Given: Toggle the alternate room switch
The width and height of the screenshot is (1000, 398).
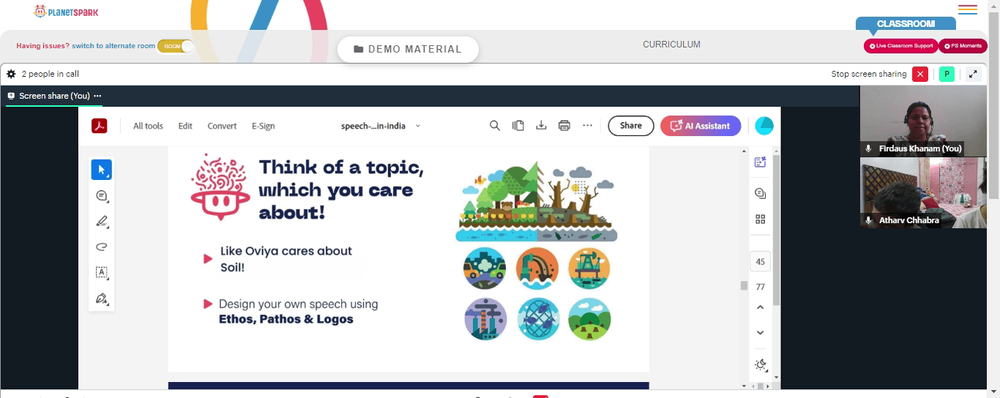Looking at the screenshot, I should tap(175, 46).
